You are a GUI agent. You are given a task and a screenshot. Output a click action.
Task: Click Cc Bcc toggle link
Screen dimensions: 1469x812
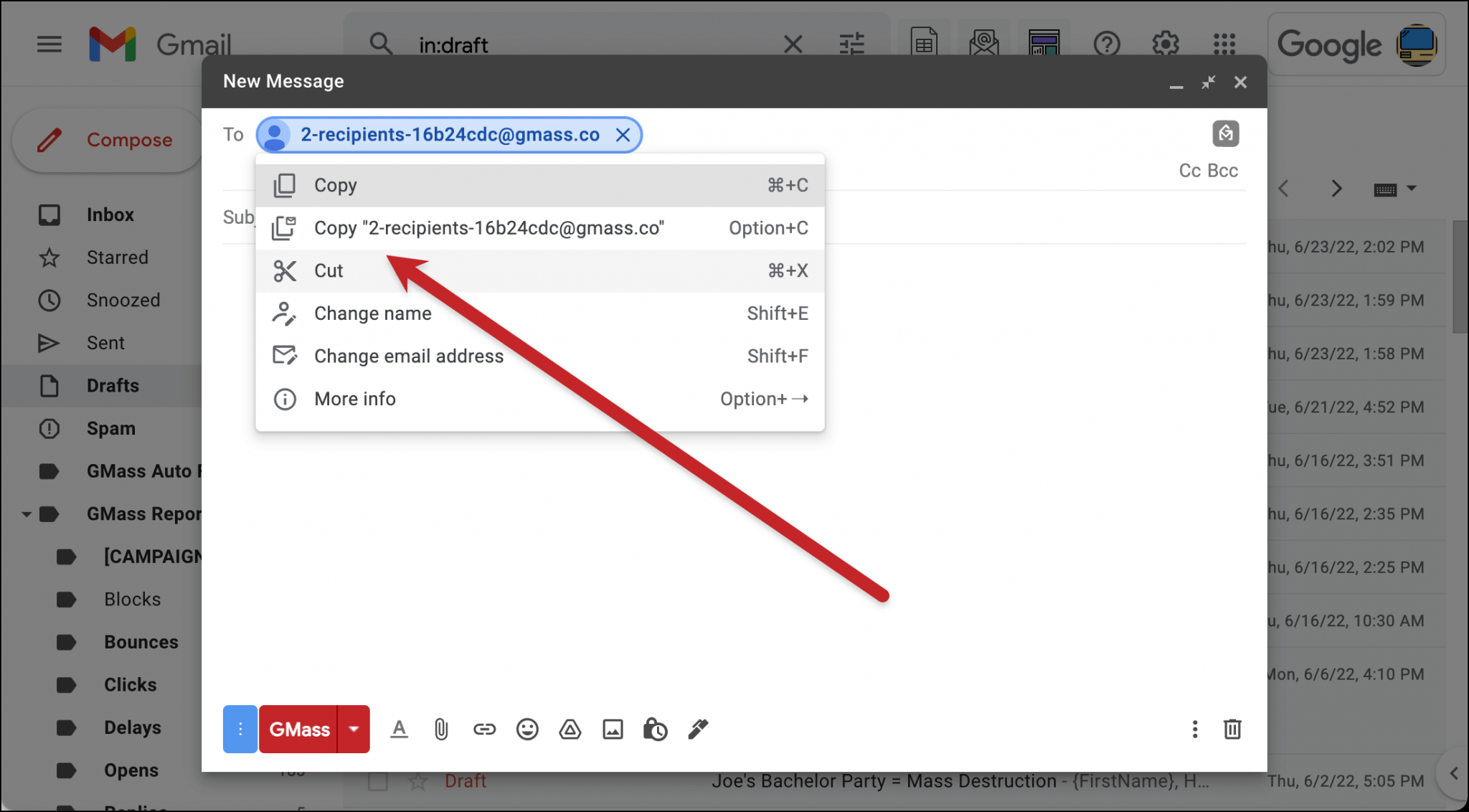1209,171
